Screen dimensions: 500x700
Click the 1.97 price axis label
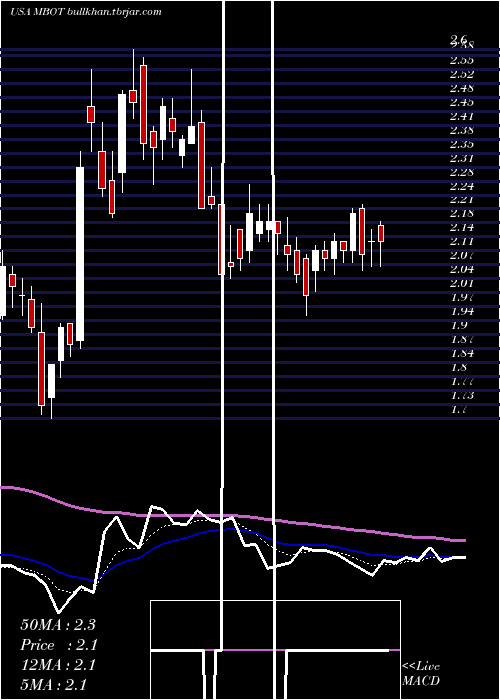[x=462, y=297]
